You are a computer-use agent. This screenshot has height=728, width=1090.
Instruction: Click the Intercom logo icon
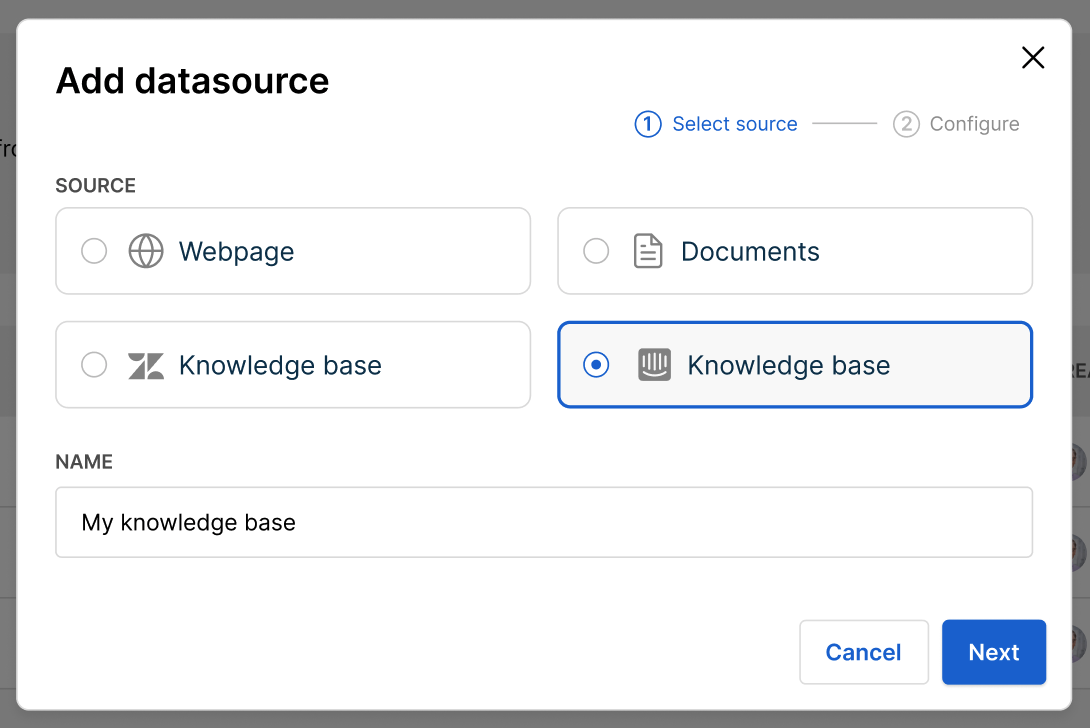654,365
